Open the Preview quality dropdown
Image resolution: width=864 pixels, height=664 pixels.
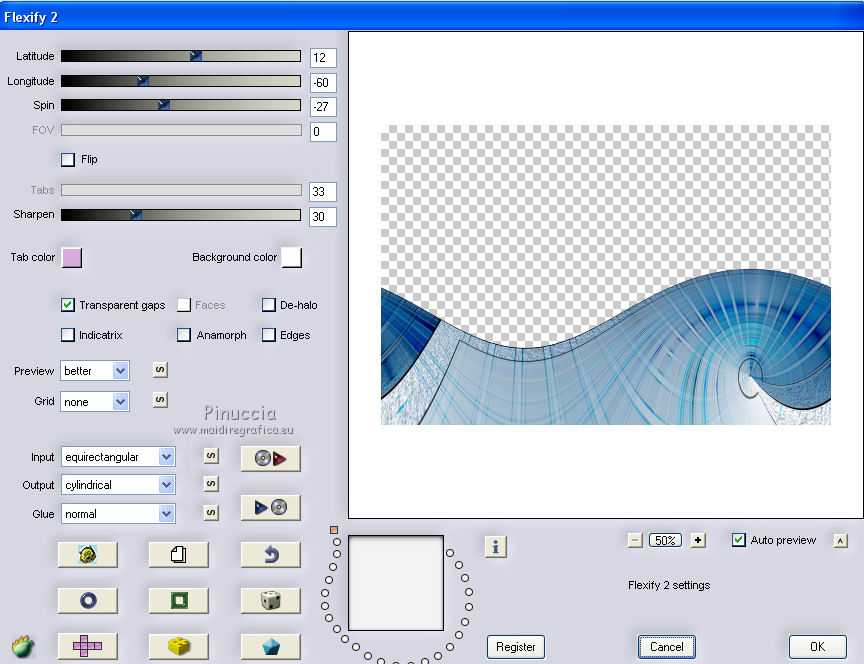click(95, 371)
